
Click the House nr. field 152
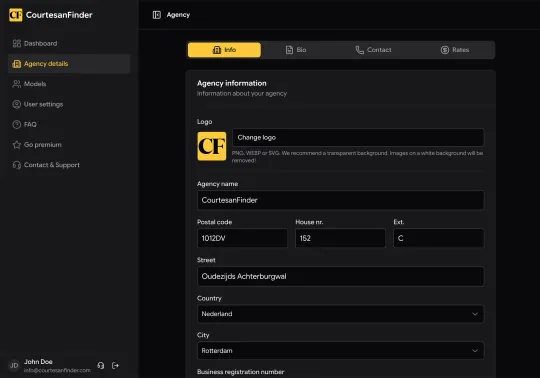coord(340,238)
